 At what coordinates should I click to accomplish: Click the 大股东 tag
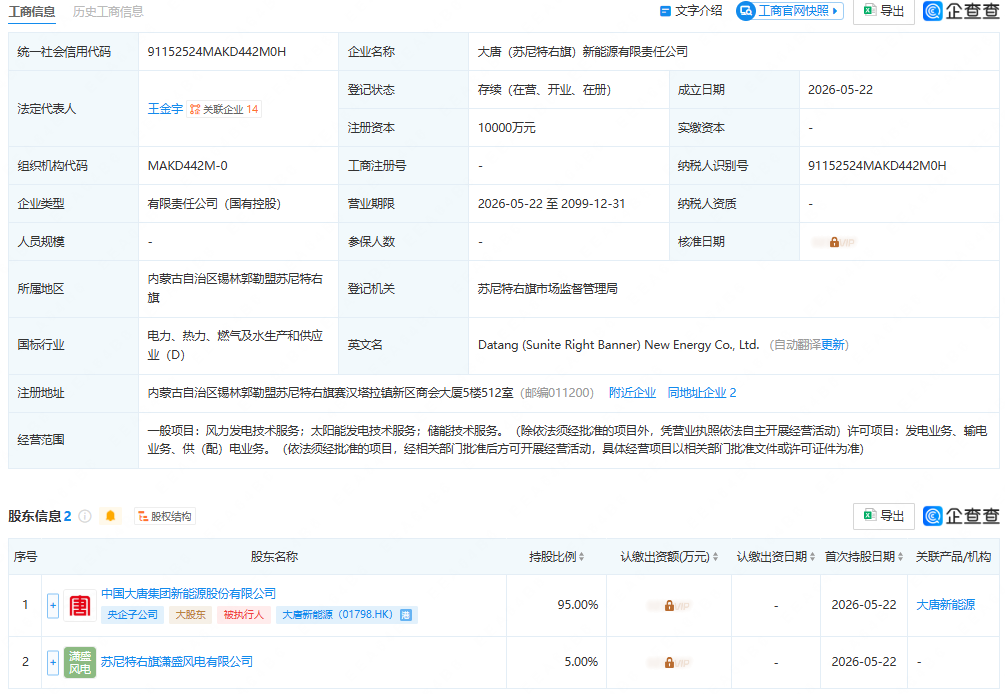click(x=190, y=615)
